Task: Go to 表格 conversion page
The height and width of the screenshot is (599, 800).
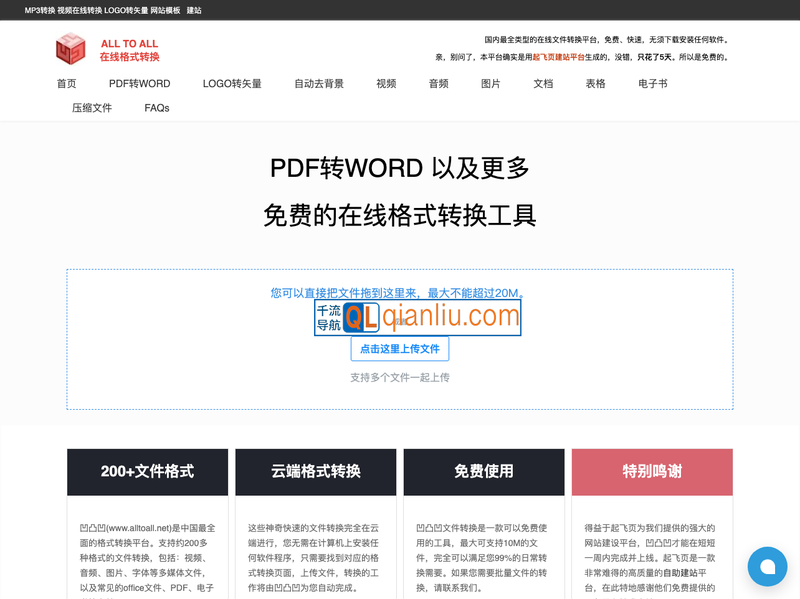Action: [595, 84]
